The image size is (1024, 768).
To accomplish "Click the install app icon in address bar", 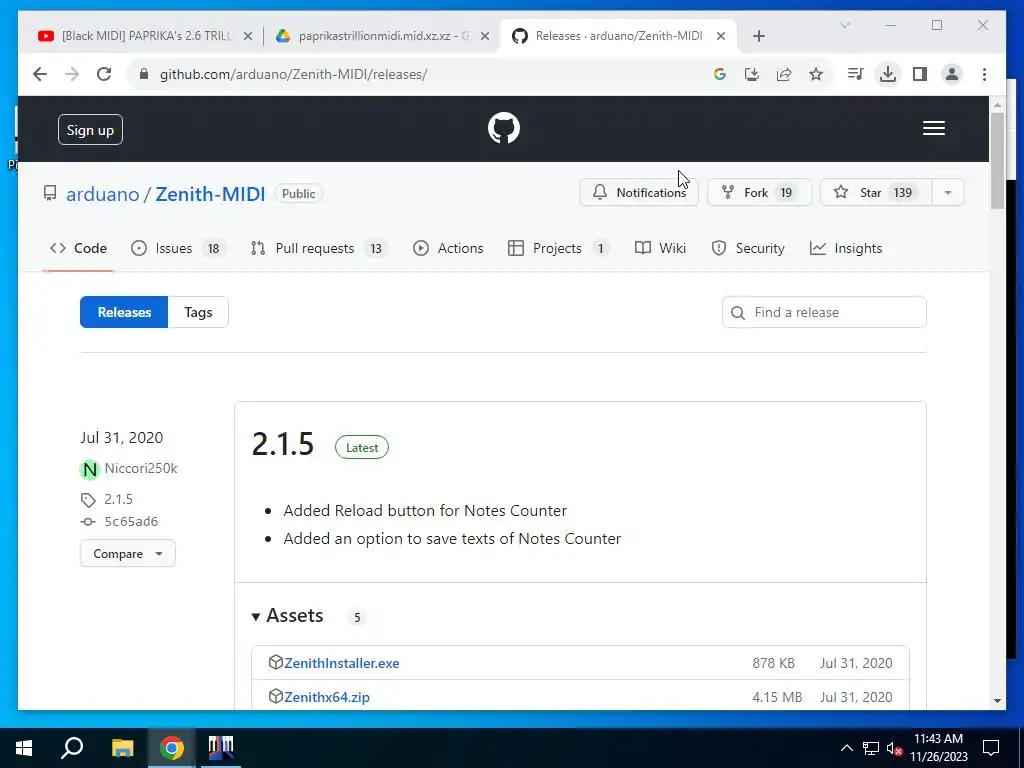I will click(752, 74).
